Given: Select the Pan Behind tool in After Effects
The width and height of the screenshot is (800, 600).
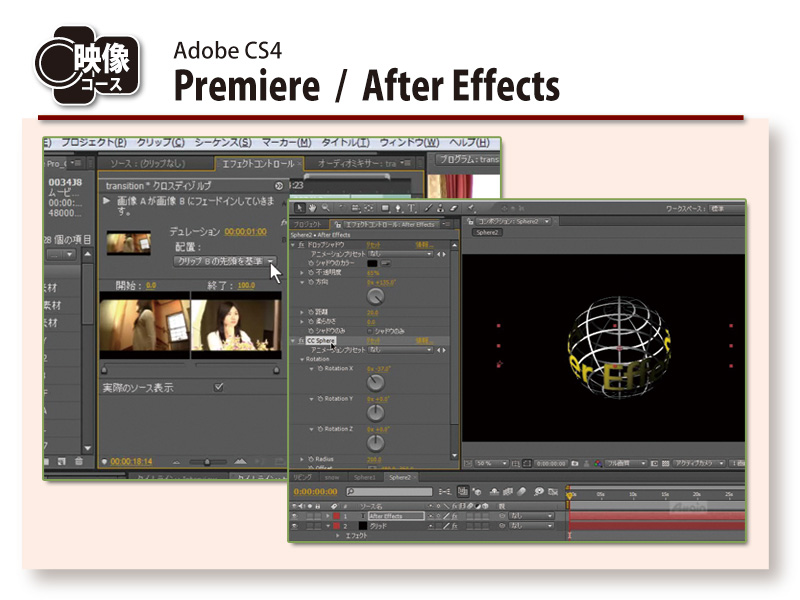Looking at the screenshot, I should (x=369, y=208).
